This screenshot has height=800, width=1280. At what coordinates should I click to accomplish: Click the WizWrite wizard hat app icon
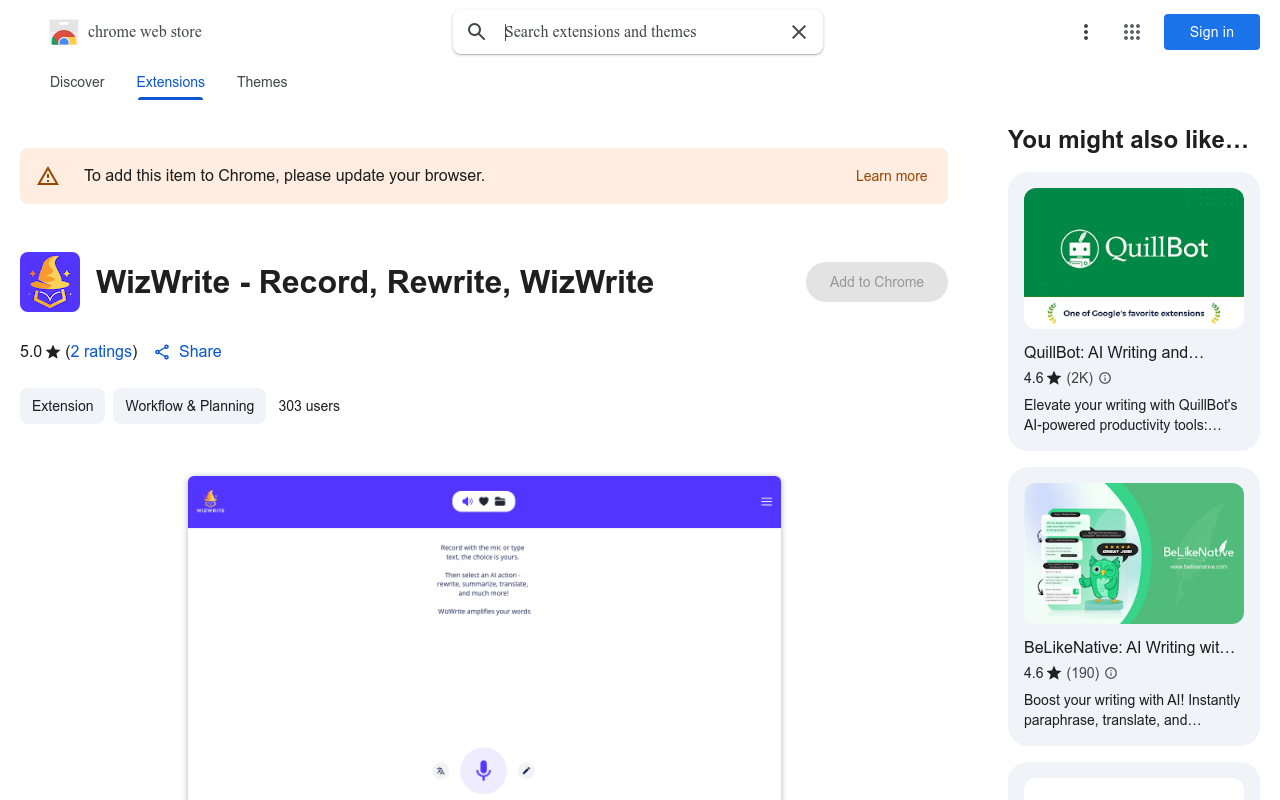click(x=50, y=282)
